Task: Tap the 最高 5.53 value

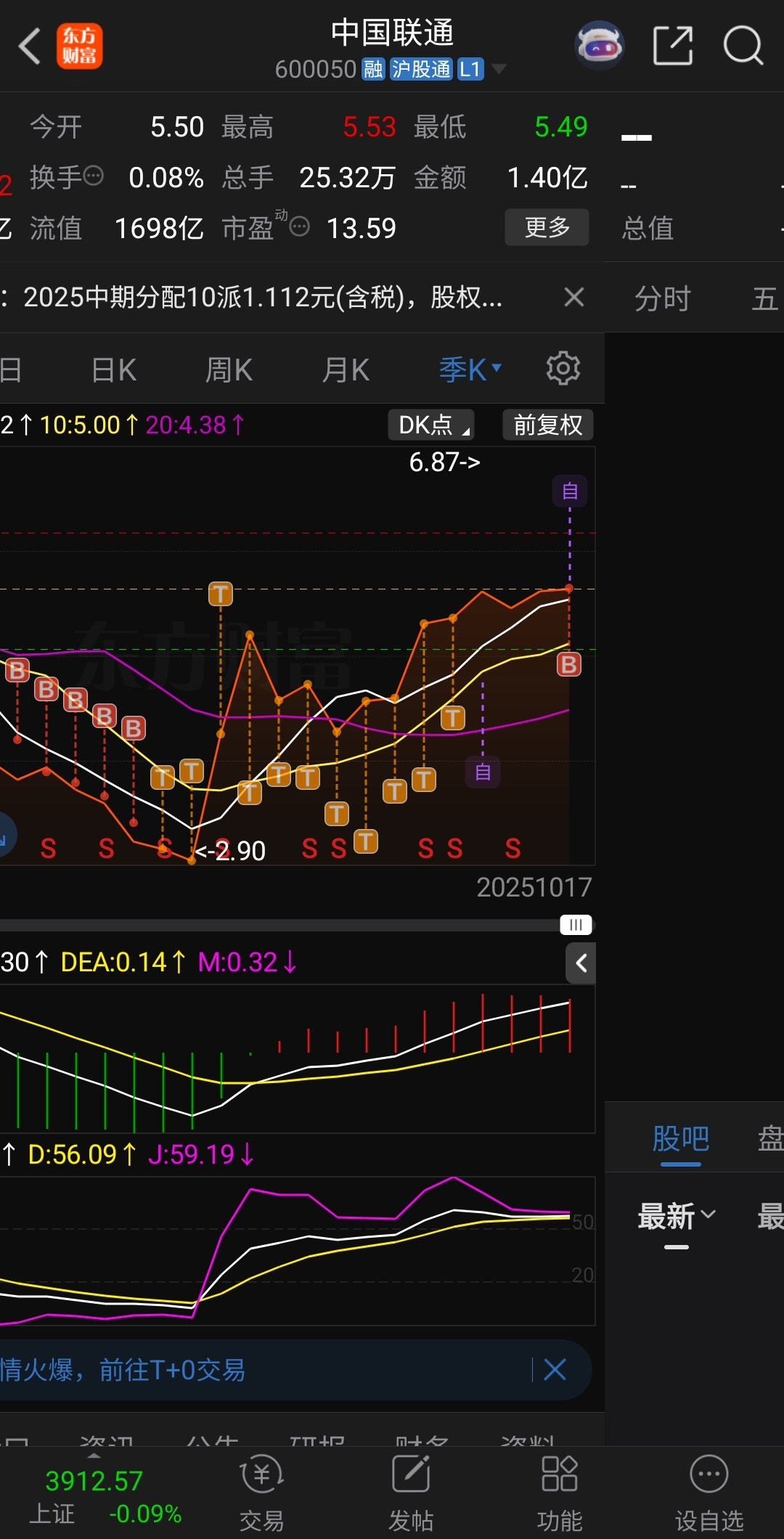Action: [x=369, y=127]
